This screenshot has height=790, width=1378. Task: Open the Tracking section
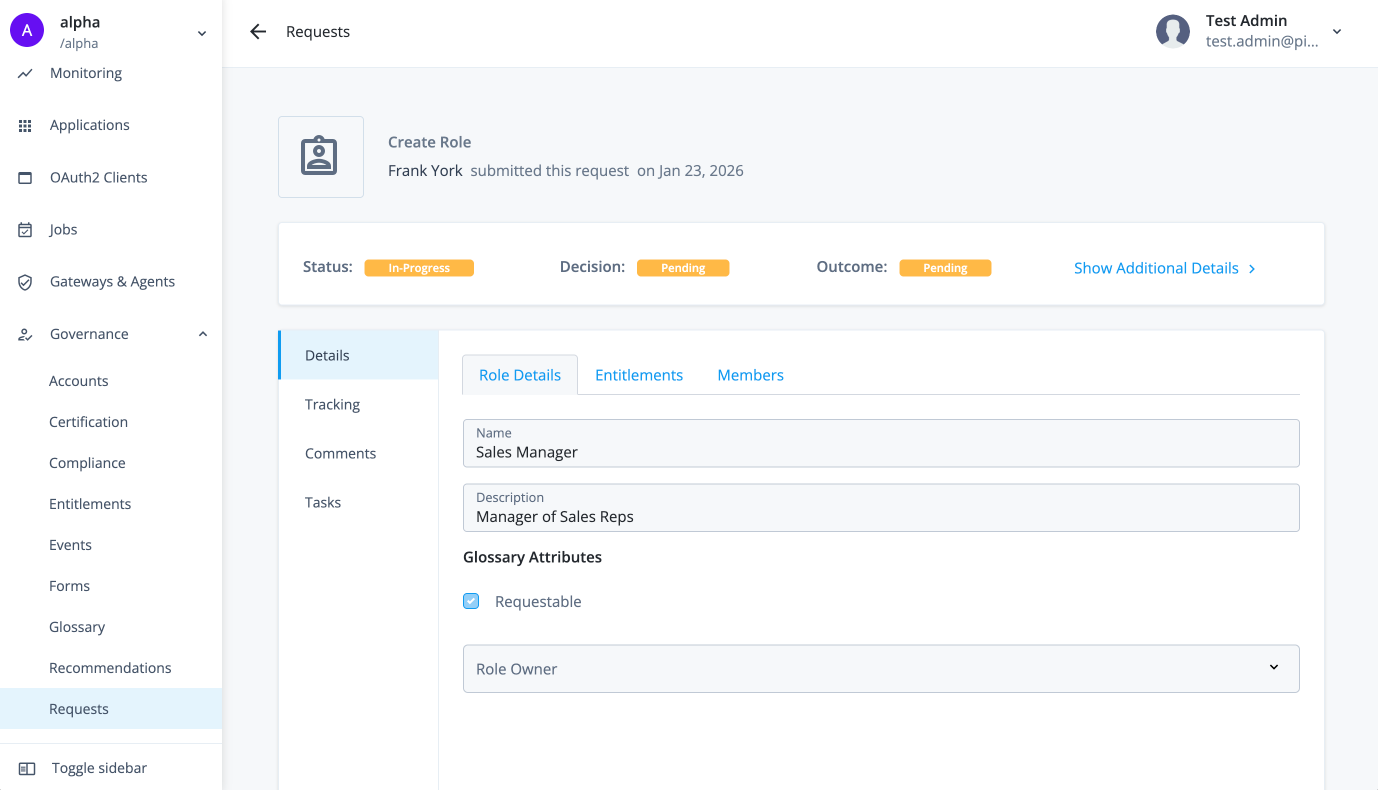(332, 404)
